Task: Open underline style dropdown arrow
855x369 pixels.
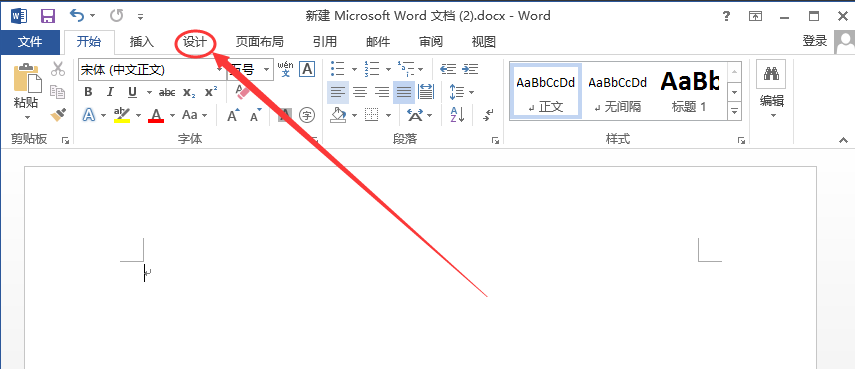Action: (x=149, y=92)
